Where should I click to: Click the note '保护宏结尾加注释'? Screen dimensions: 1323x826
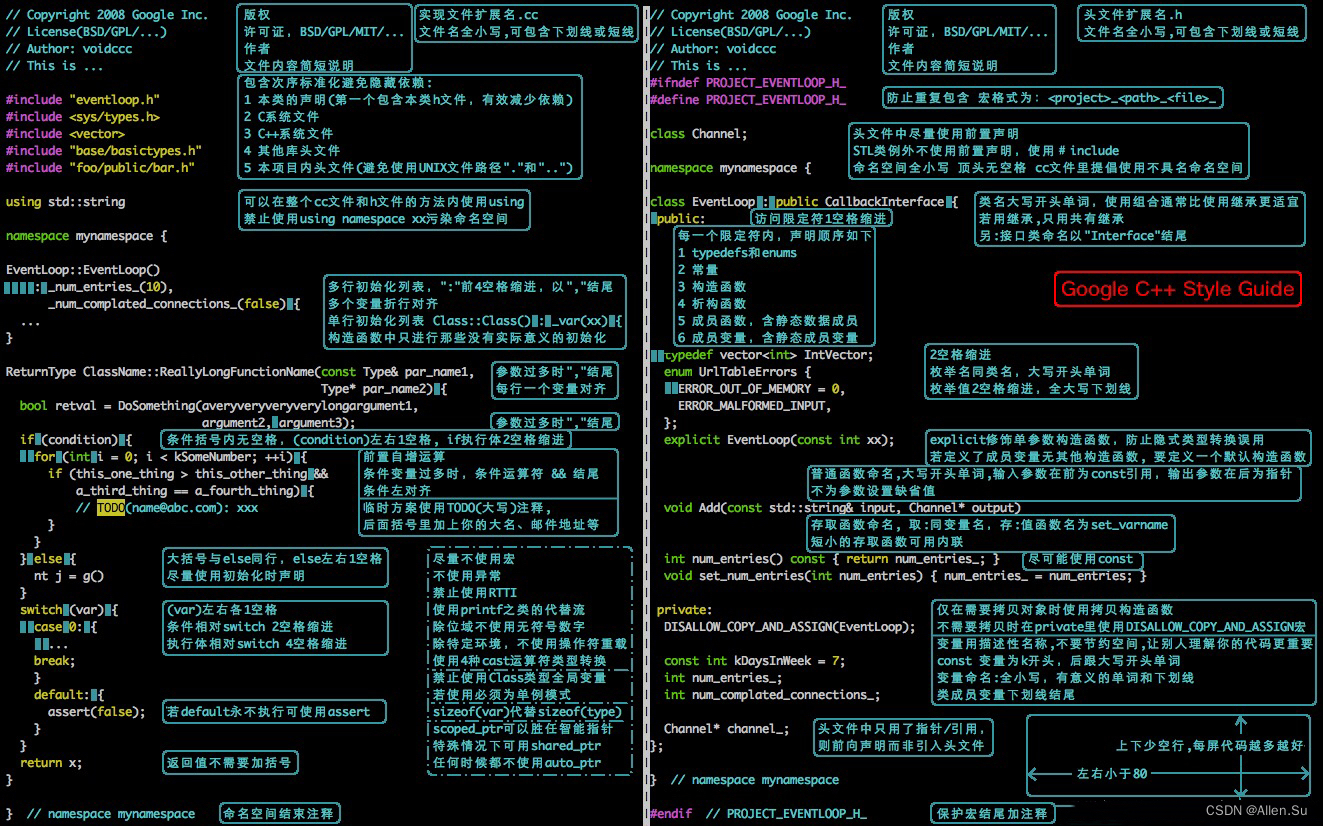(x=992, y=814)
